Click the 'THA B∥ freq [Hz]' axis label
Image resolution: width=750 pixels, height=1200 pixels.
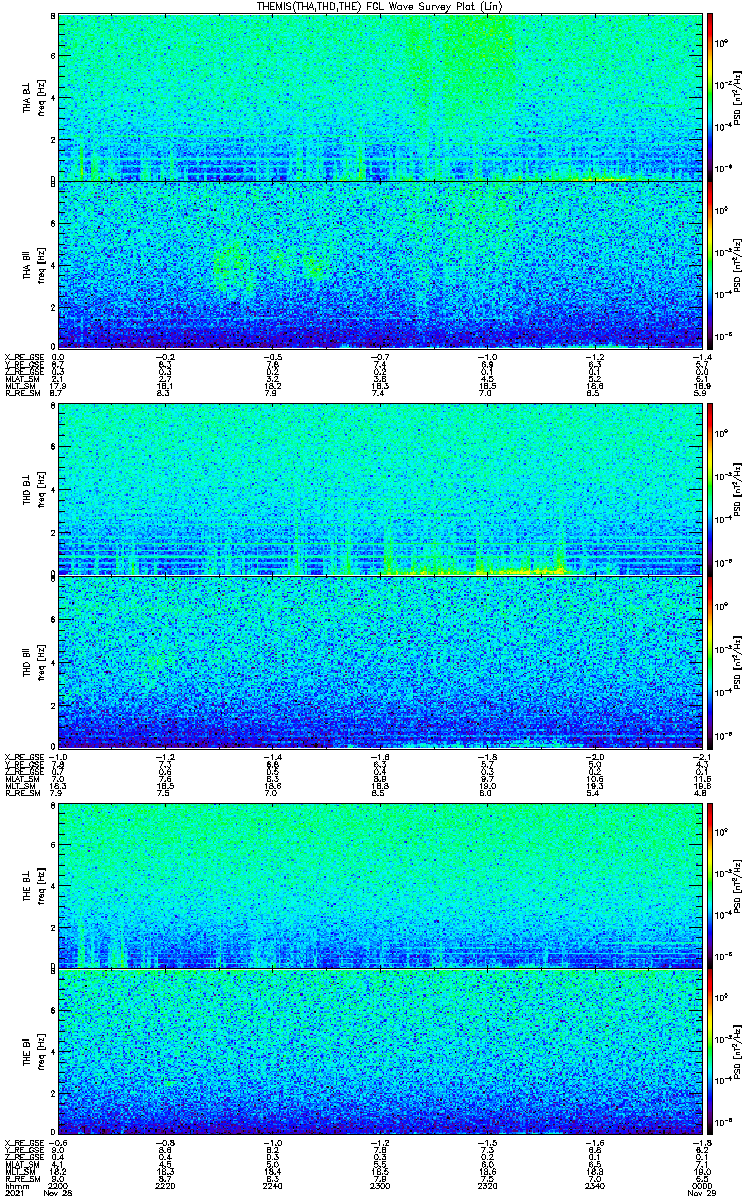click(34, 264)
